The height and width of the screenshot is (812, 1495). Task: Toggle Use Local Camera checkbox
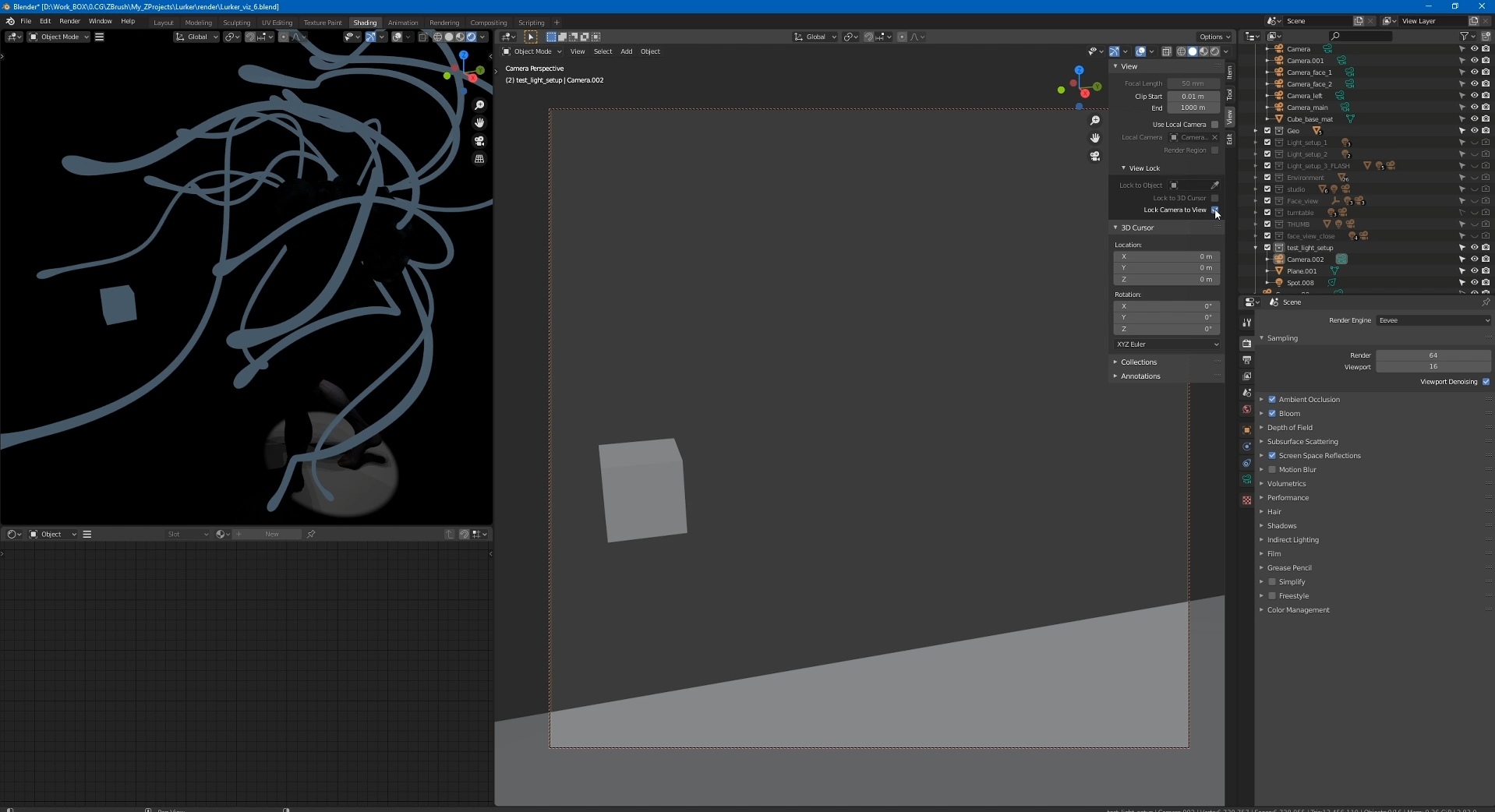[1214, 125]
